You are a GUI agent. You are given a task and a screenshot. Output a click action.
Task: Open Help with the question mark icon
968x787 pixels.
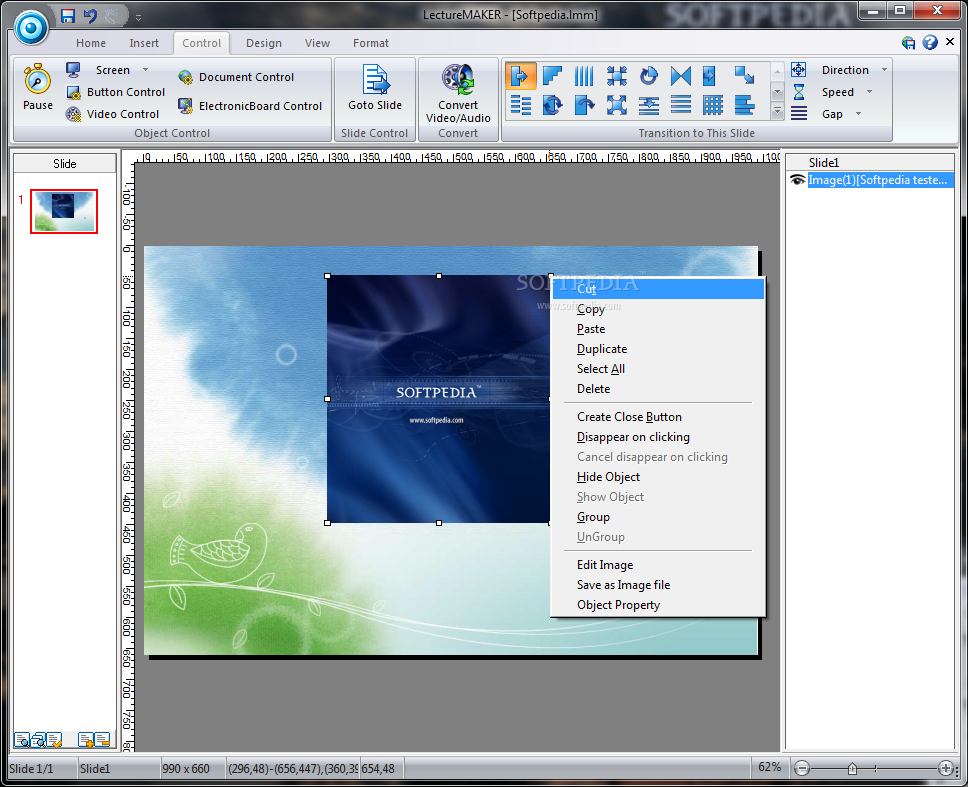click(x=930, y=42)
